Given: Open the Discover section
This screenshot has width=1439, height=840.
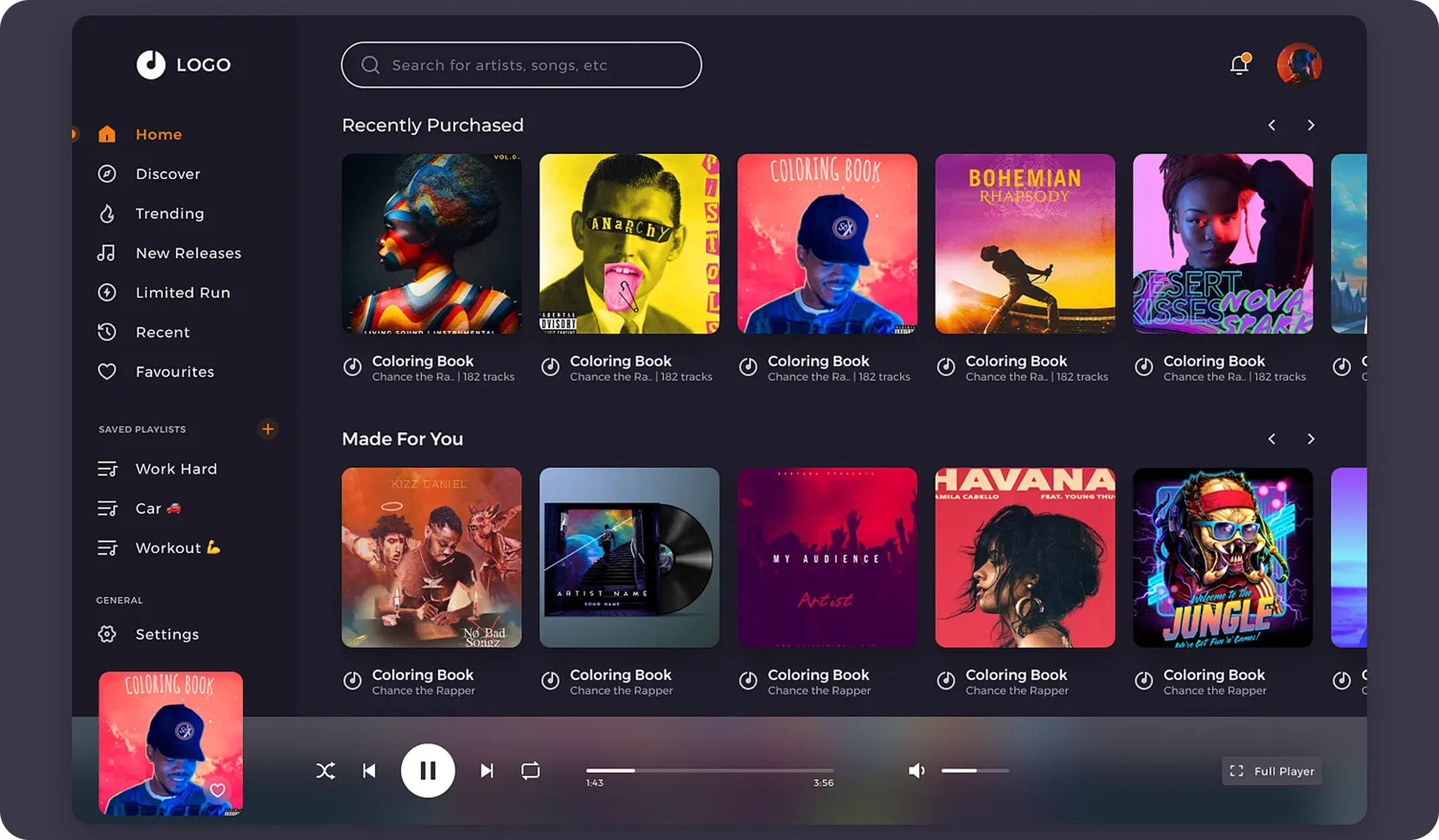Looking at the screenshot, I should coord(167,174).
